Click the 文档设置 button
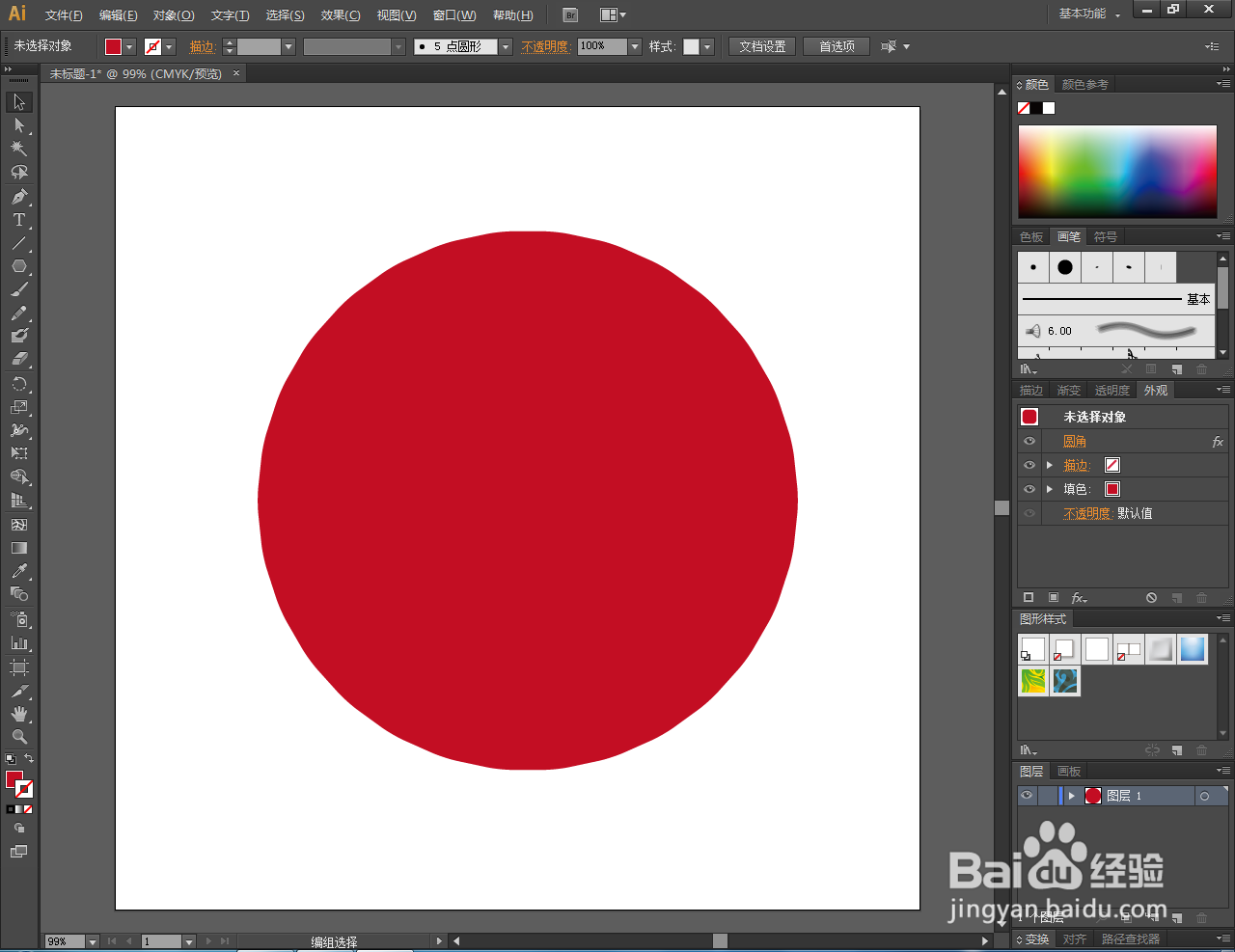 [762, 46]
